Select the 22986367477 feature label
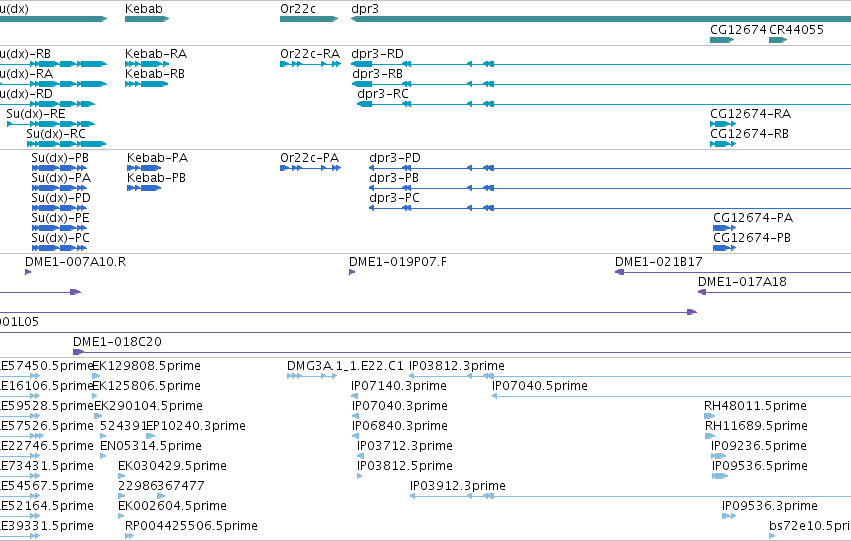Image resolution: width=851 pixels, height=541 pixels. [x=161, y=486]
